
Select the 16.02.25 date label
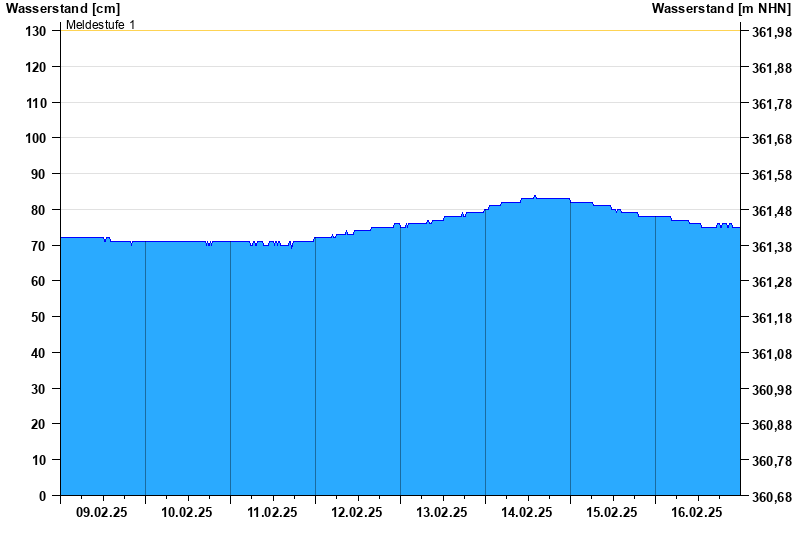click(697, 512)
